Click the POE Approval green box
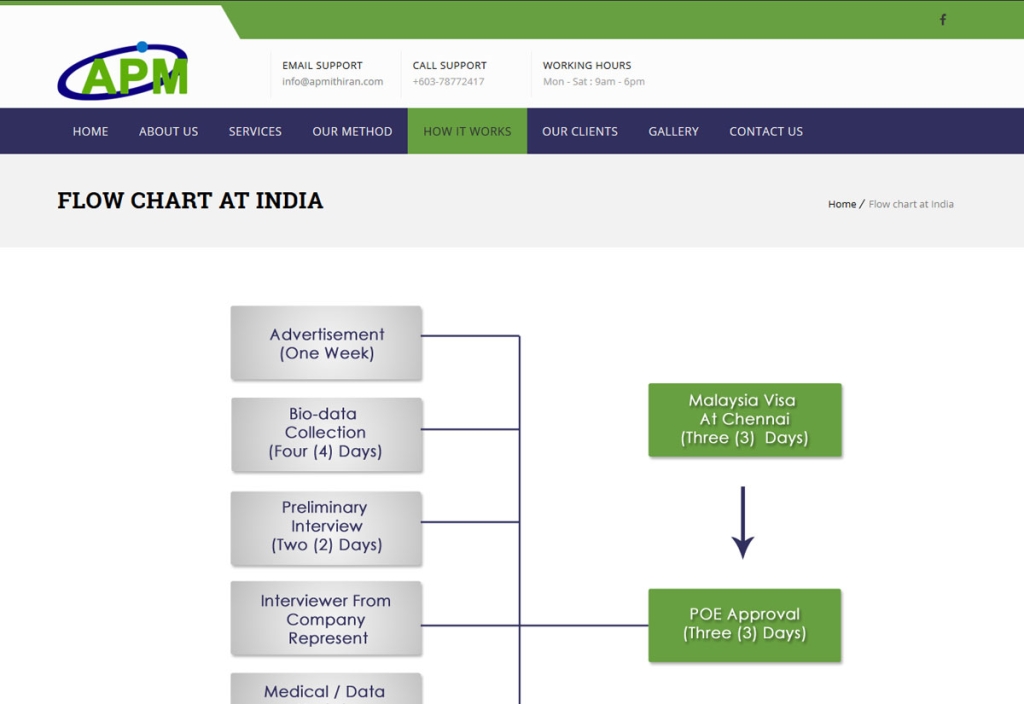 (744, 624)
